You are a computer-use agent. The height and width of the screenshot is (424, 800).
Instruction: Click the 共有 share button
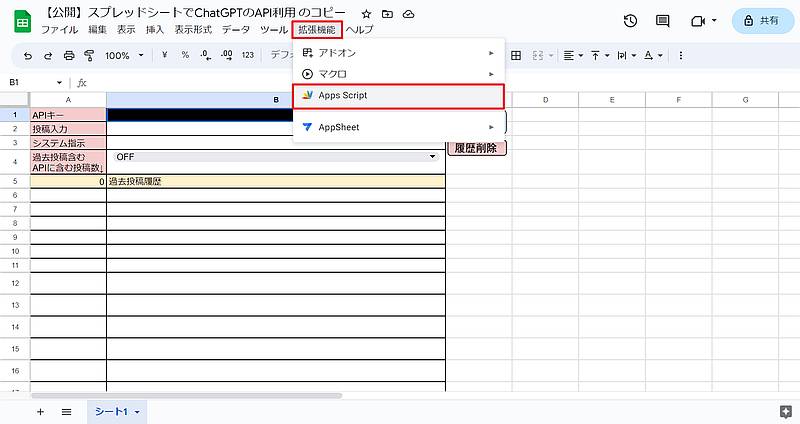click(763, 21)
